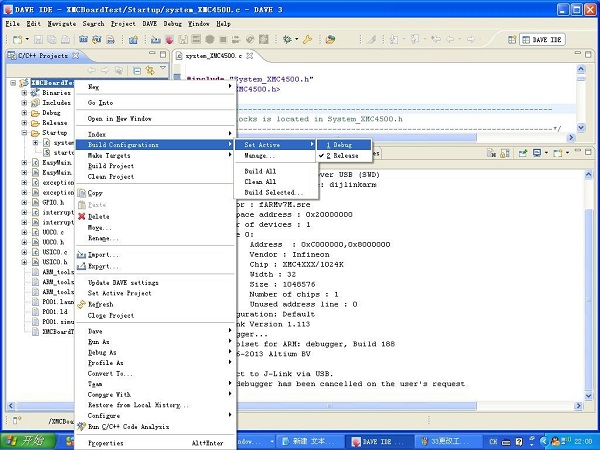
Task: Run C/C++ Code Analysis icon entry
Action: point(130,426)
